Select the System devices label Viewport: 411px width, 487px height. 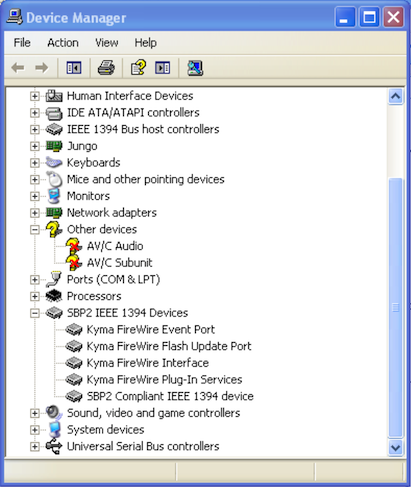click(x=105, y=429)
